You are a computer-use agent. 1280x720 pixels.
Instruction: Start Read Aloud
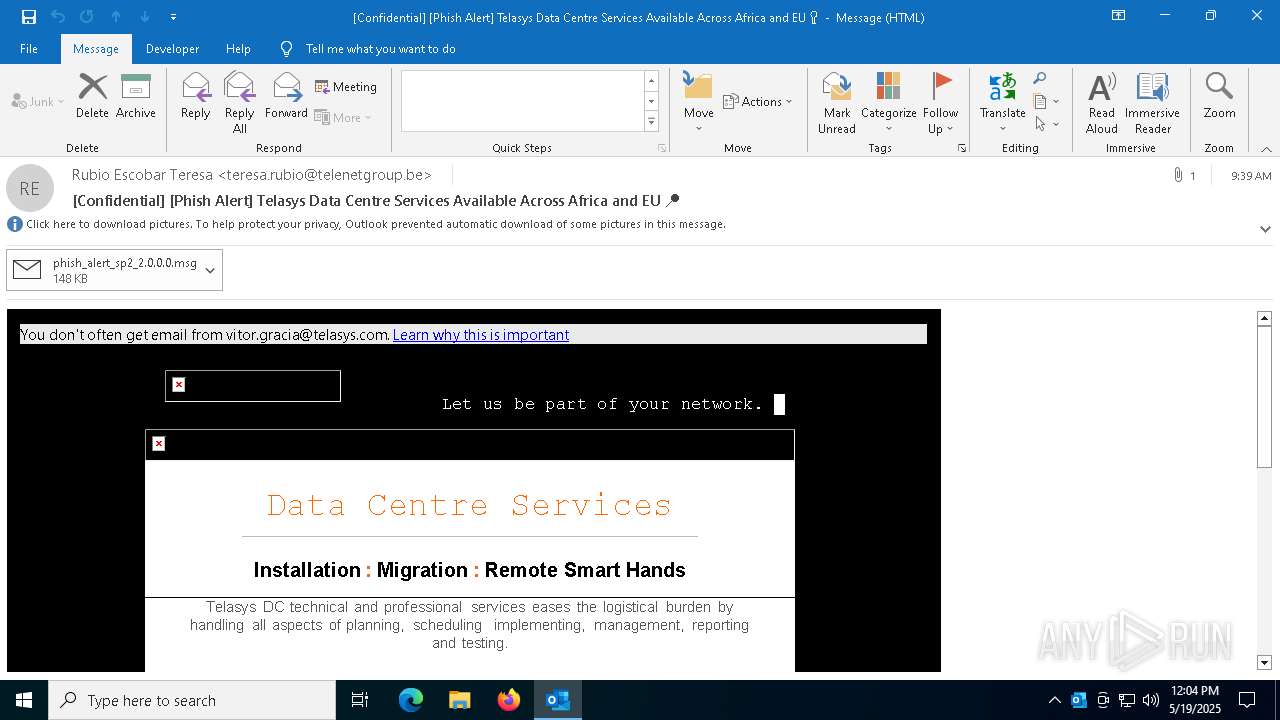coord(1102,103)
